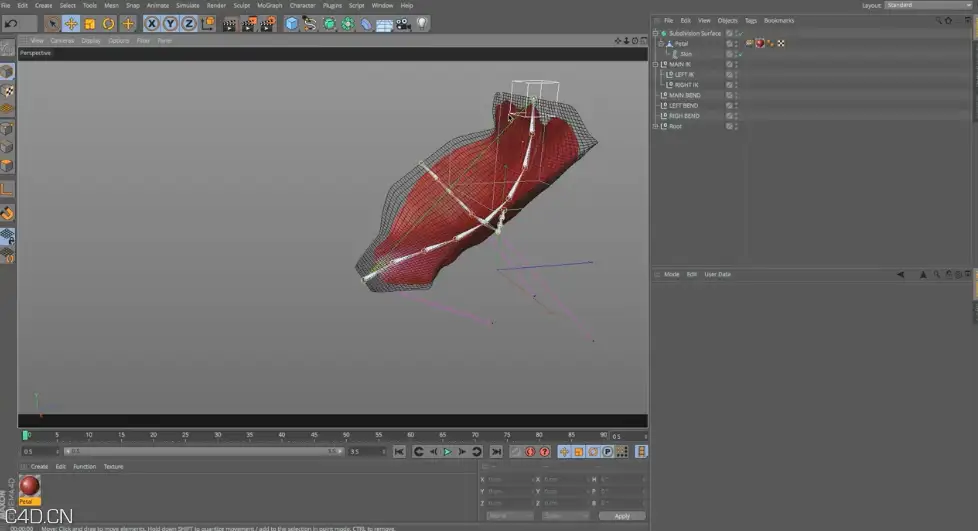Click the Petal weight tag icon
Image resolution: width=978 pixels, height=531 pixels.
[770, 44]
